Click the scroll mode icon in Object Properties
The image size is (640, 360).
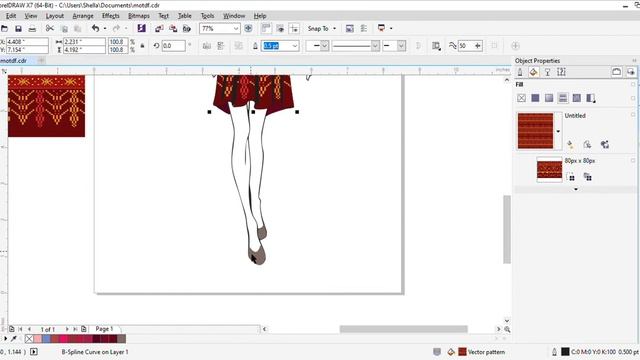tap(616, 72)
